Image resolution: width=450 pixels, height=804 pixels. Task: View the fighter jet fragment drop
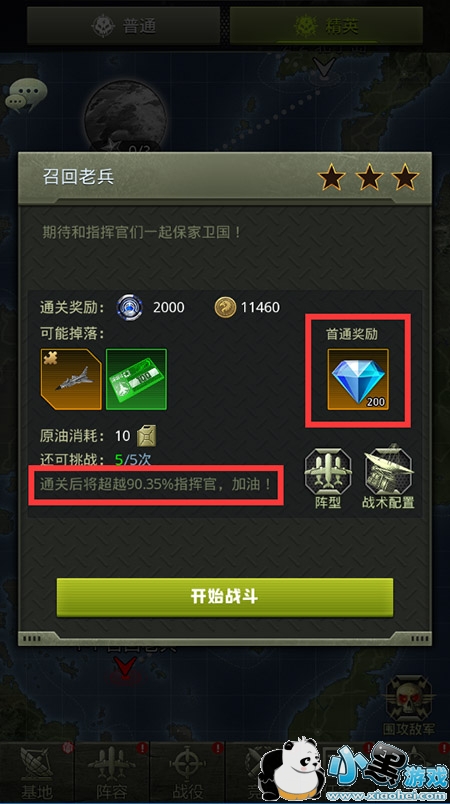click(71, 379)
